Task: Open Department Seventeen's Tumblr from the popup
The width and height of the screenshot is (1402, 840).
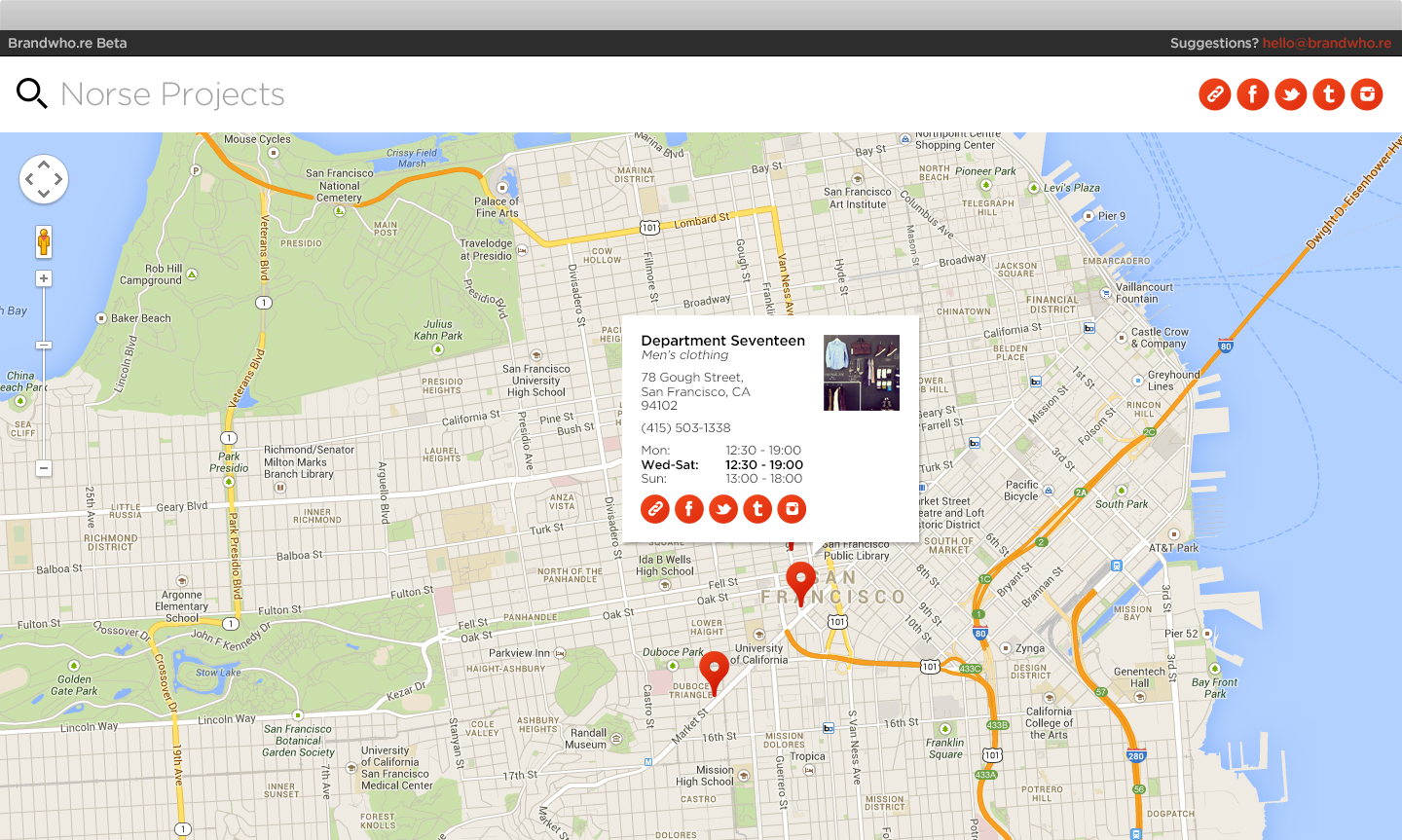Action: (x=757, y=509)
